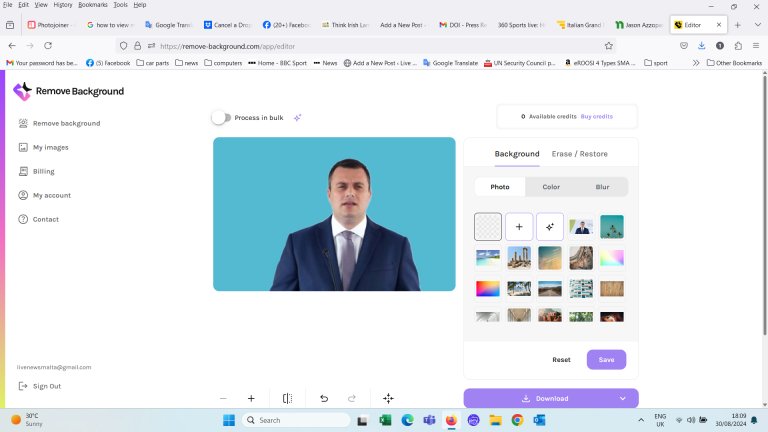Switch to the Erase / Restore tab
The image size is (768, 432).
pyautogui.click(x=579, y=154)
